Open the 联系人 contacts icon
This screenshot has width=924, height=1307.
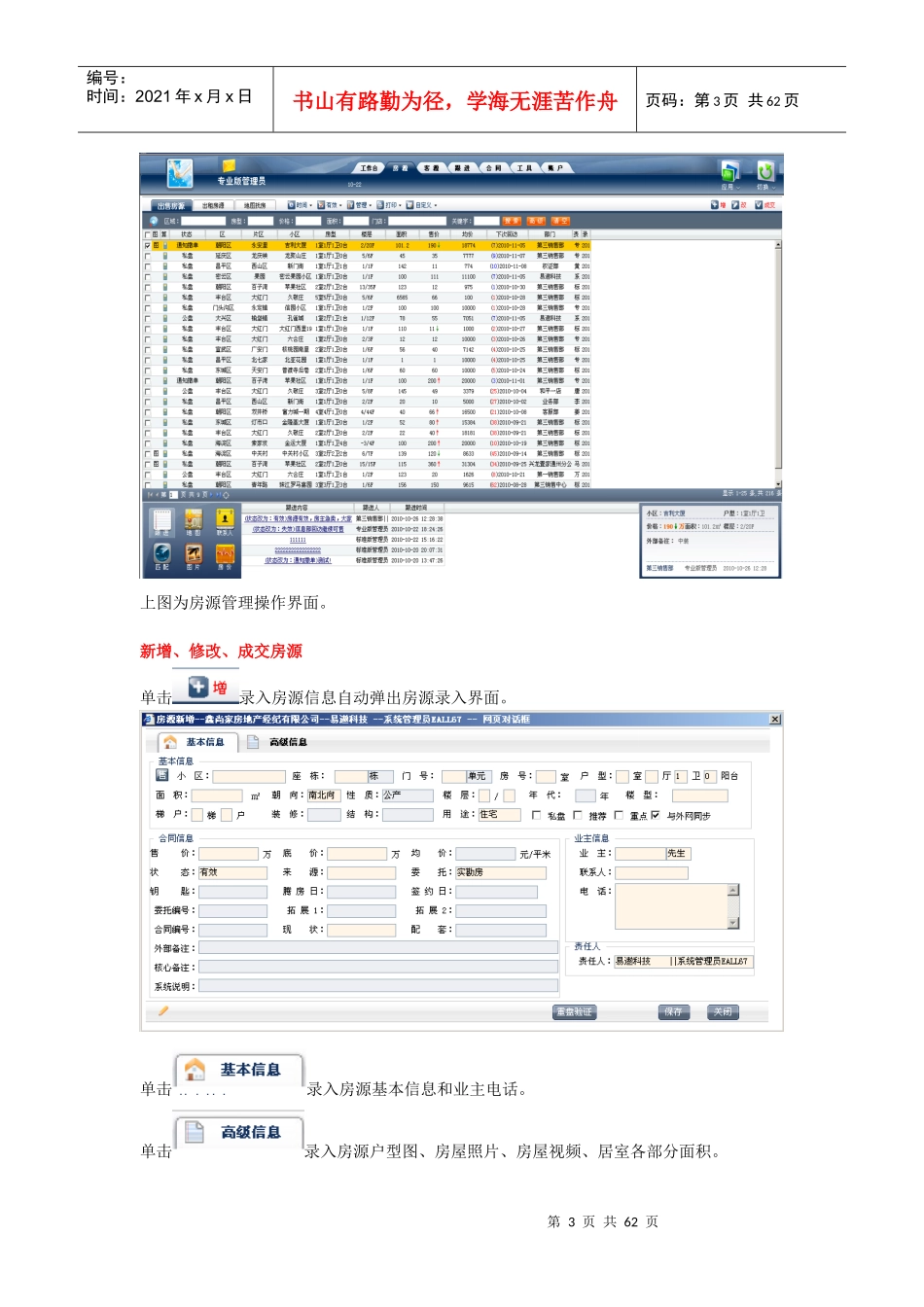click(x=225, y=523)
